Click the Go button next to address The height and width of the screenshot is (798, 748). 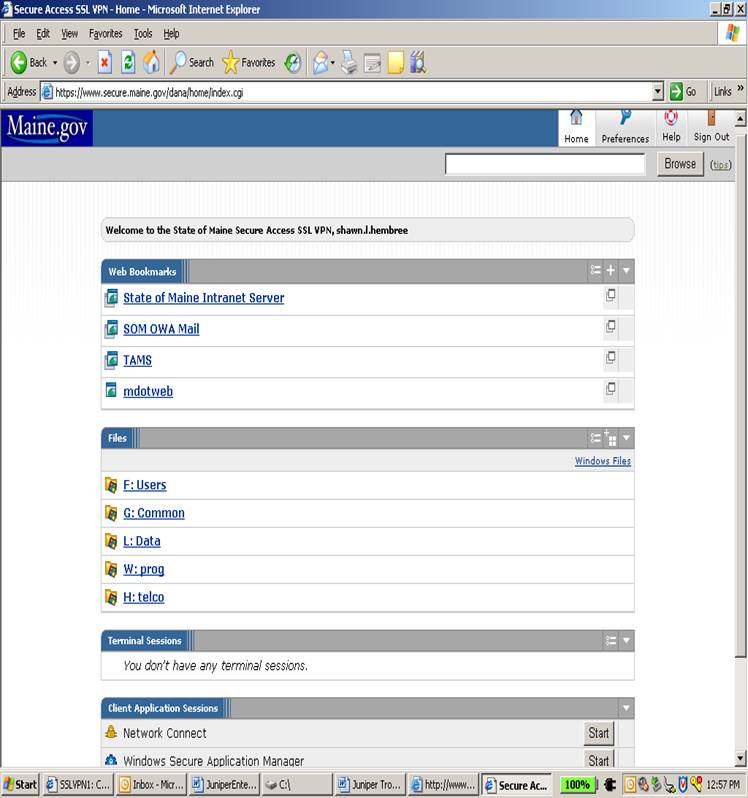[x=683, y=92]
